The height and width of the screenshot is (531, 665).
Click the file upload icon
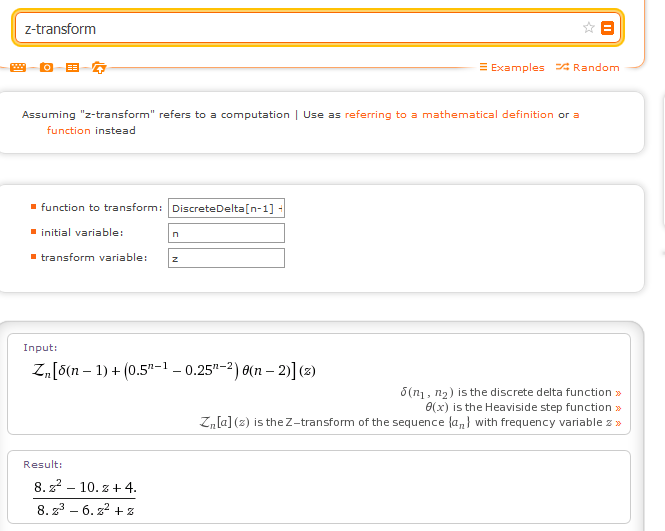(98, 67)
